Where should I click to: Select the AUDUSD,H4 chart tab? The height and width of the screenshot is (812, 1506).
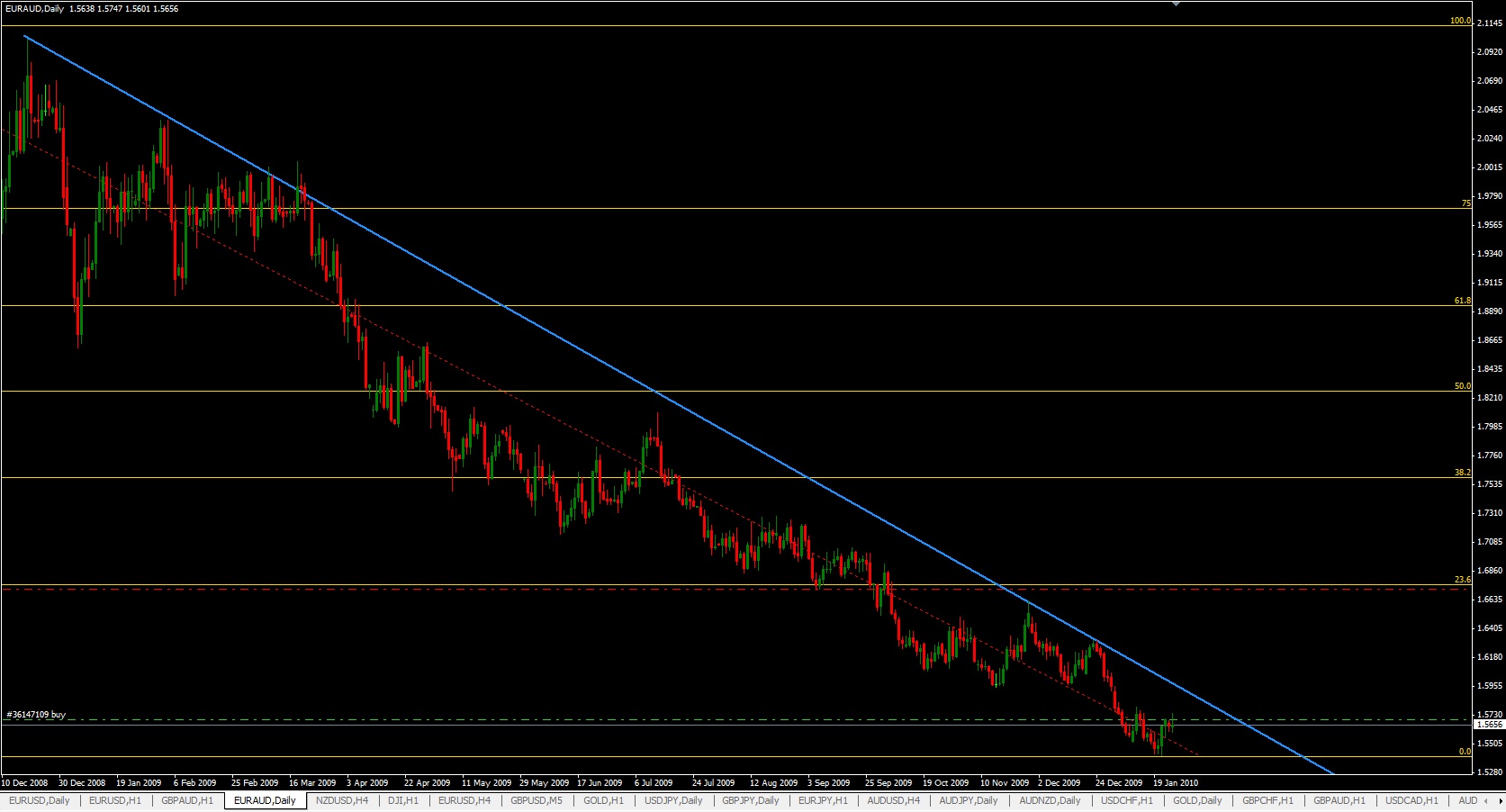pos(894,800)
